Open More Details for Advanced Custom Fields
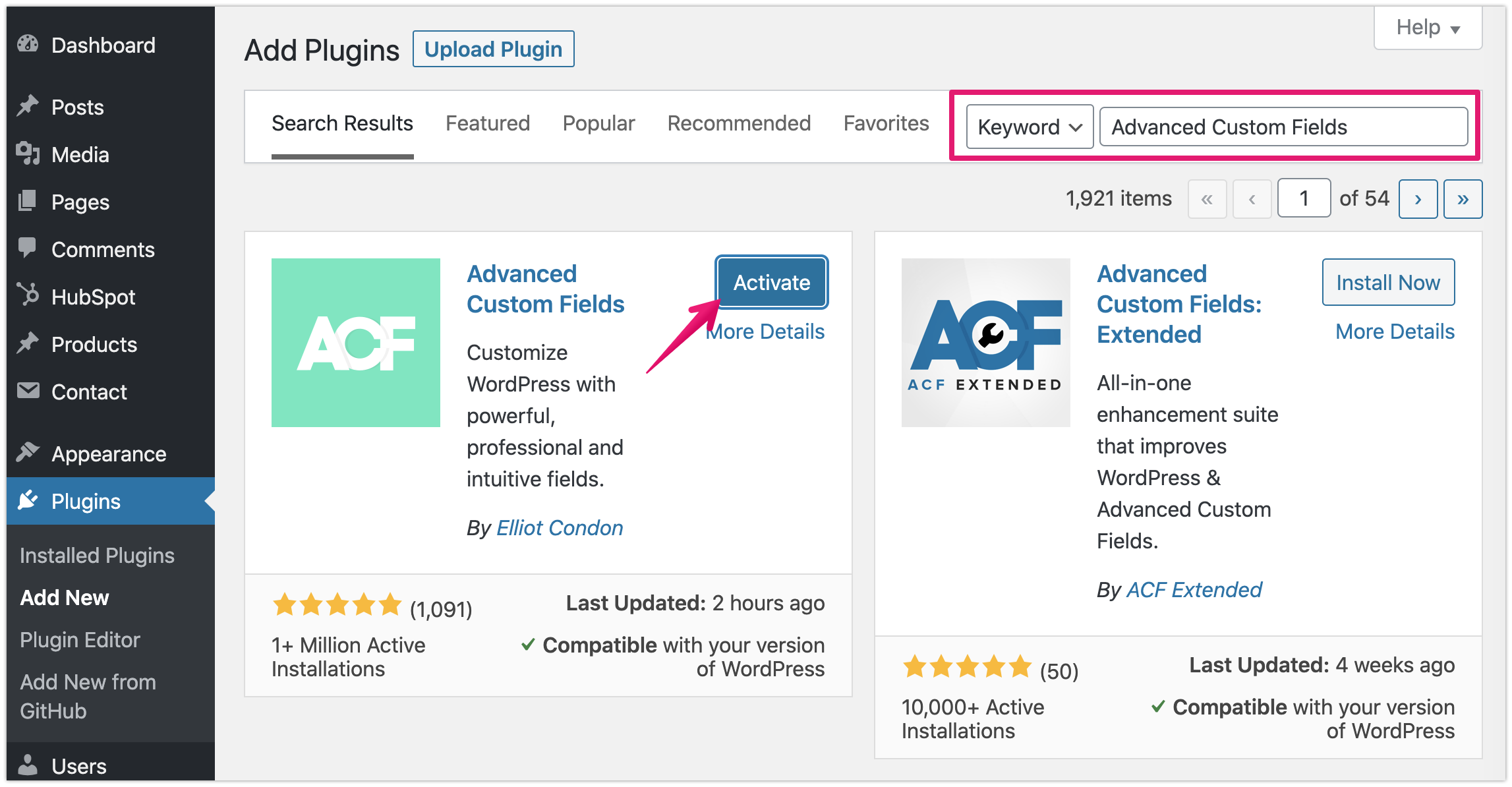 [765, 331]
